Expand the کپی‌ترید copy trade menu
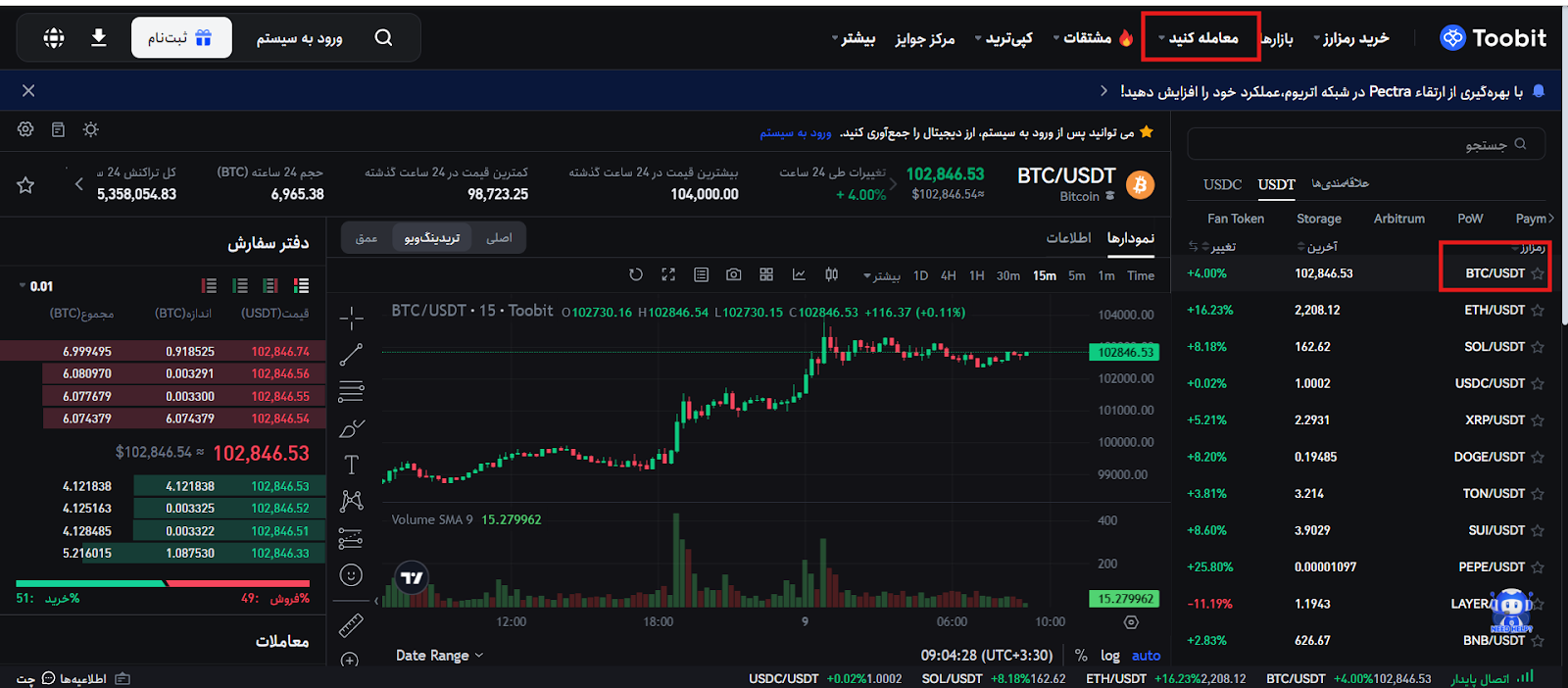Screen dimensions: 1568x688 pos(1004,38)
